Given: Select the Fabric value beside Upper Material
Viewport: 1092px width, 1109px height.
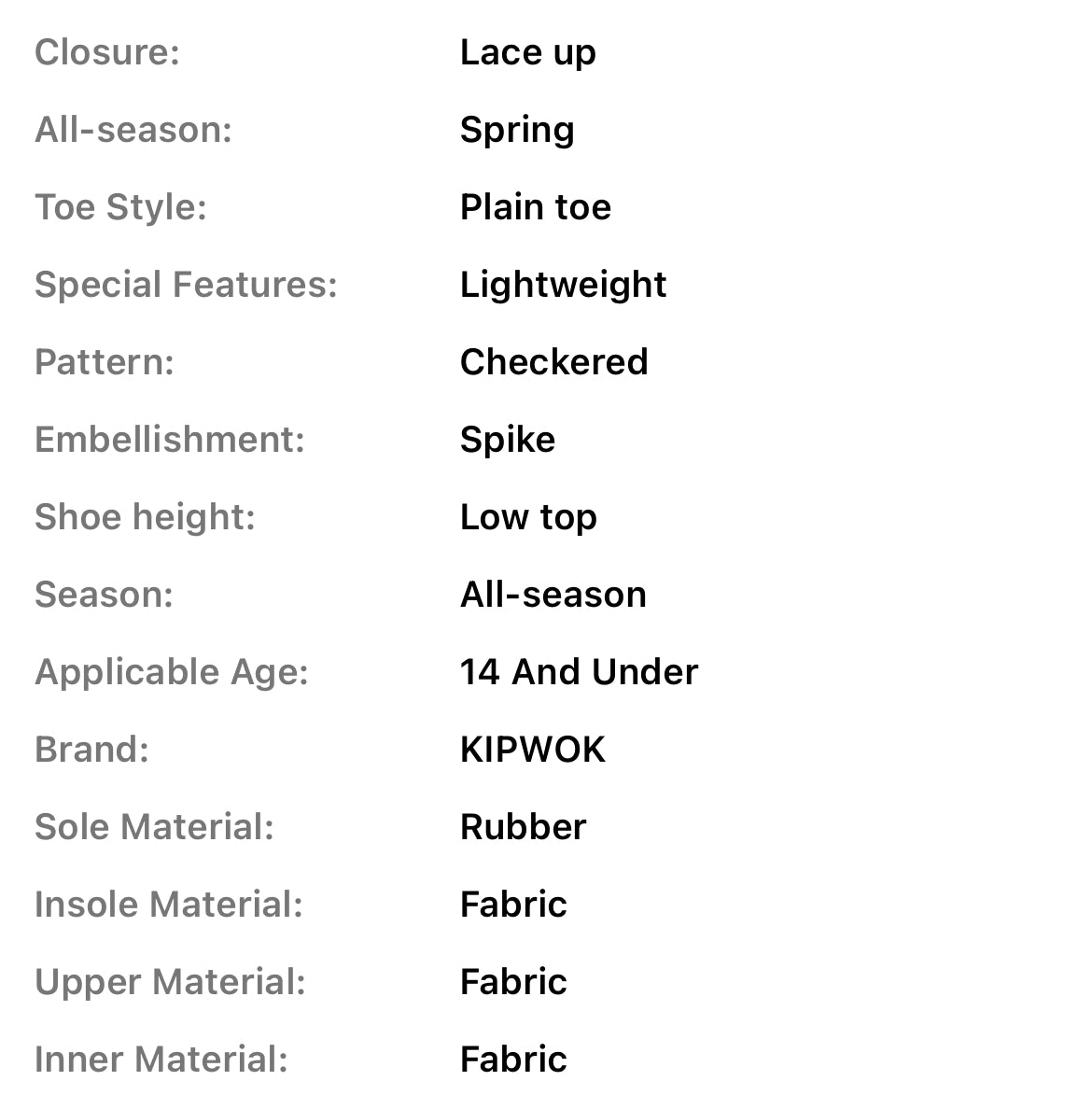Looking at the screenshot, I should pyautogui.click(x=513, y=982).
